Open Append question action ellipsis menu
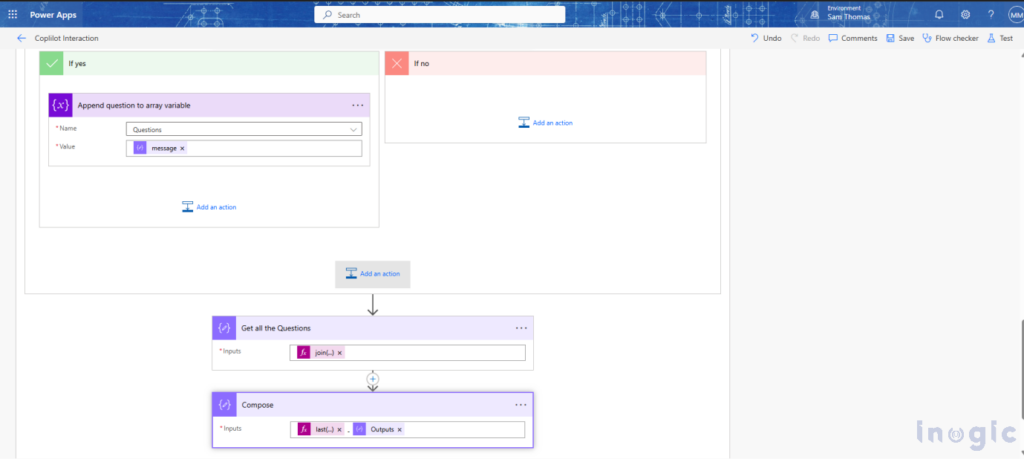This screenshot has height=459, width=1024. 357,105
